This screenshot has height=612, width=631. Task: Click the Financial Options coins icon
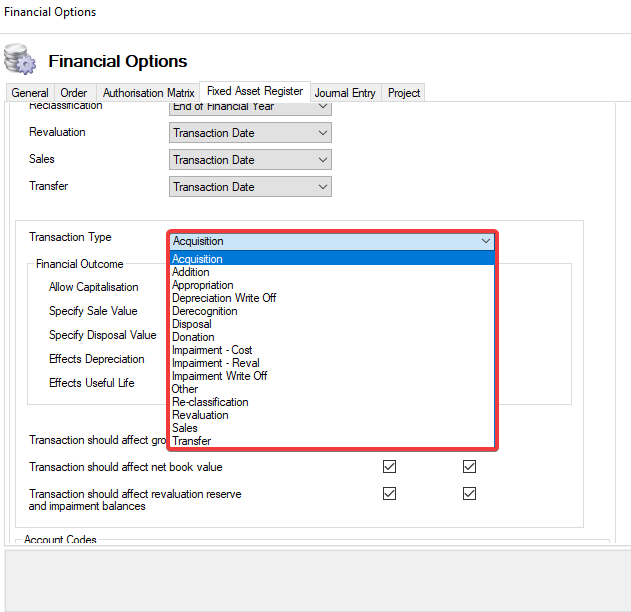[x=20, y=60]
